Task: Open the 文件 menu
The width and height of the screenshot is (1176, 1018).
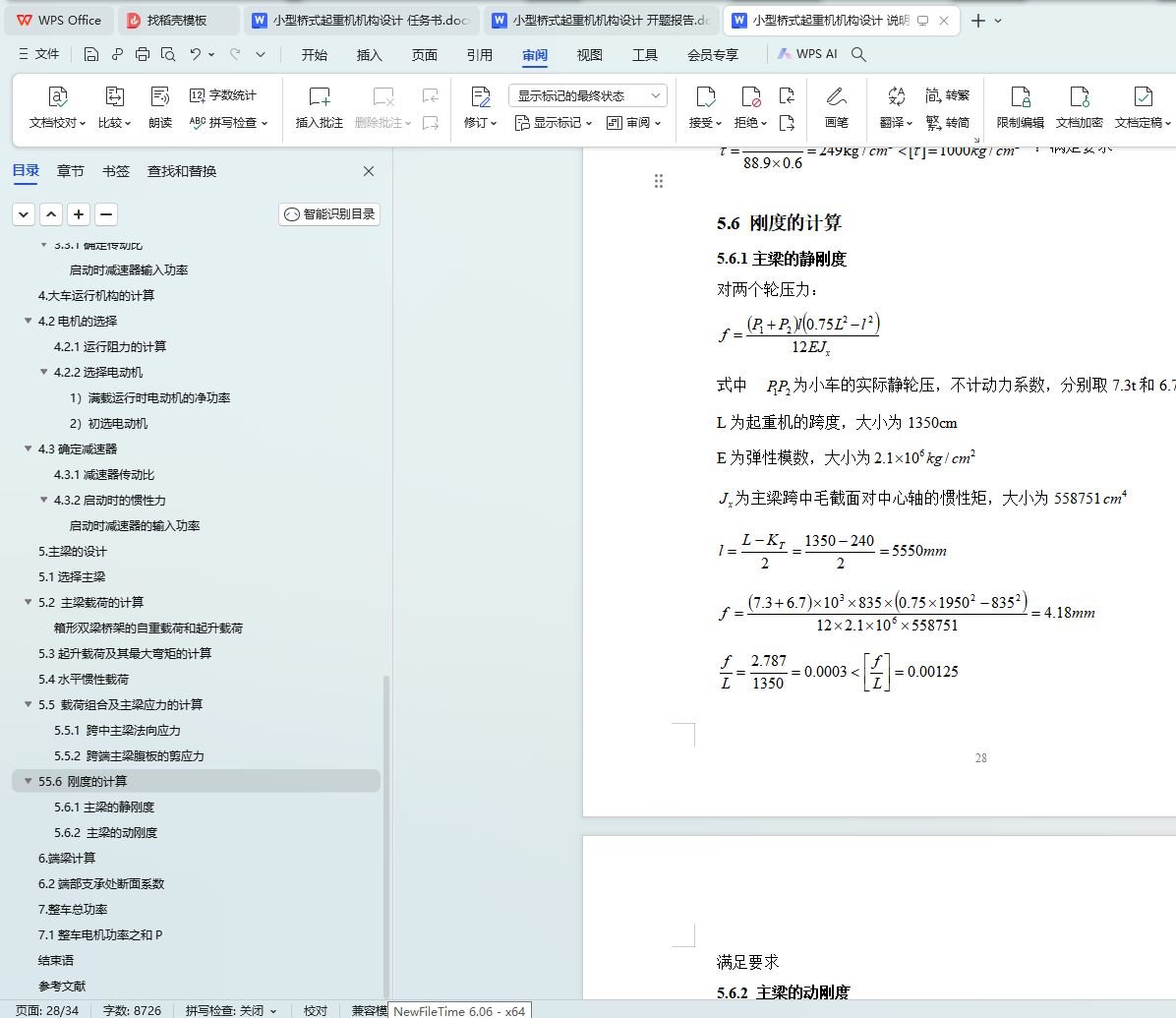Action: click(39, 54)
